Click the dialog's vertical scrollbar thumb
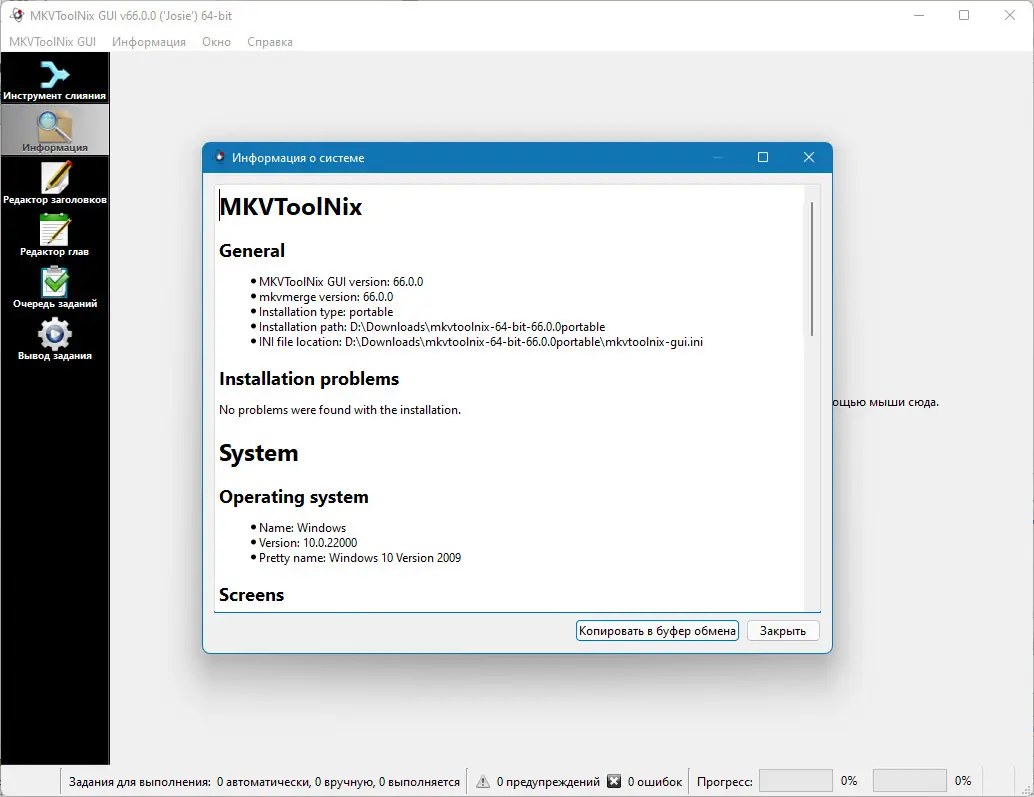 click(812, 269)
